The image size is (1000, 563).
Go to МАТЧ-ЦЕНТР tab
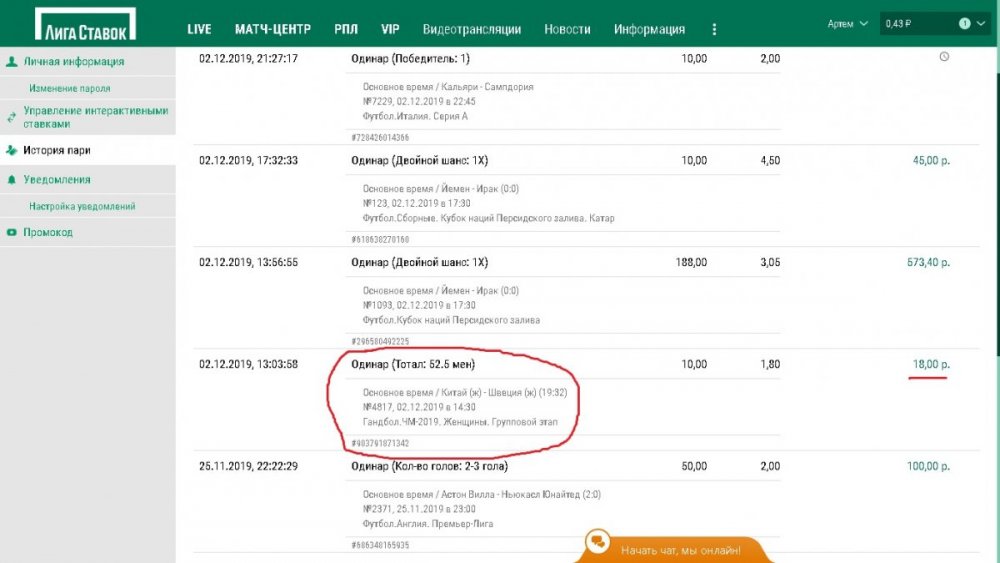273,29
